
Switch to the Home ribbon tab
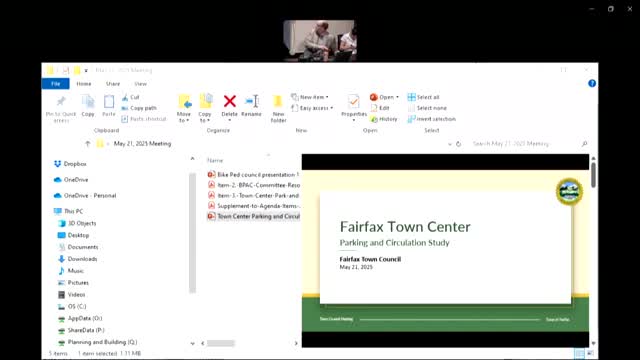[x=84, y=84]
